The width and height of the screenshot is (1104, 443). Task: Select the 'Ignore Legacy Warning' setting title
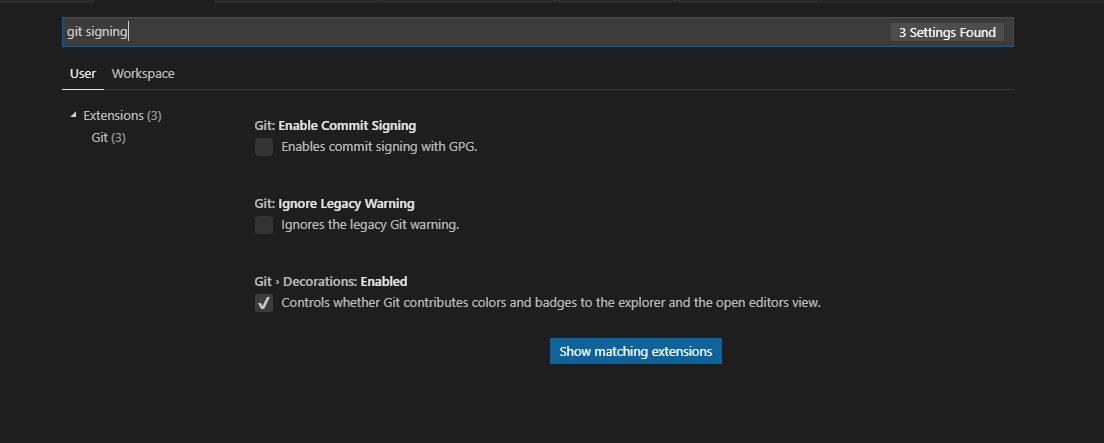[346, 204]
